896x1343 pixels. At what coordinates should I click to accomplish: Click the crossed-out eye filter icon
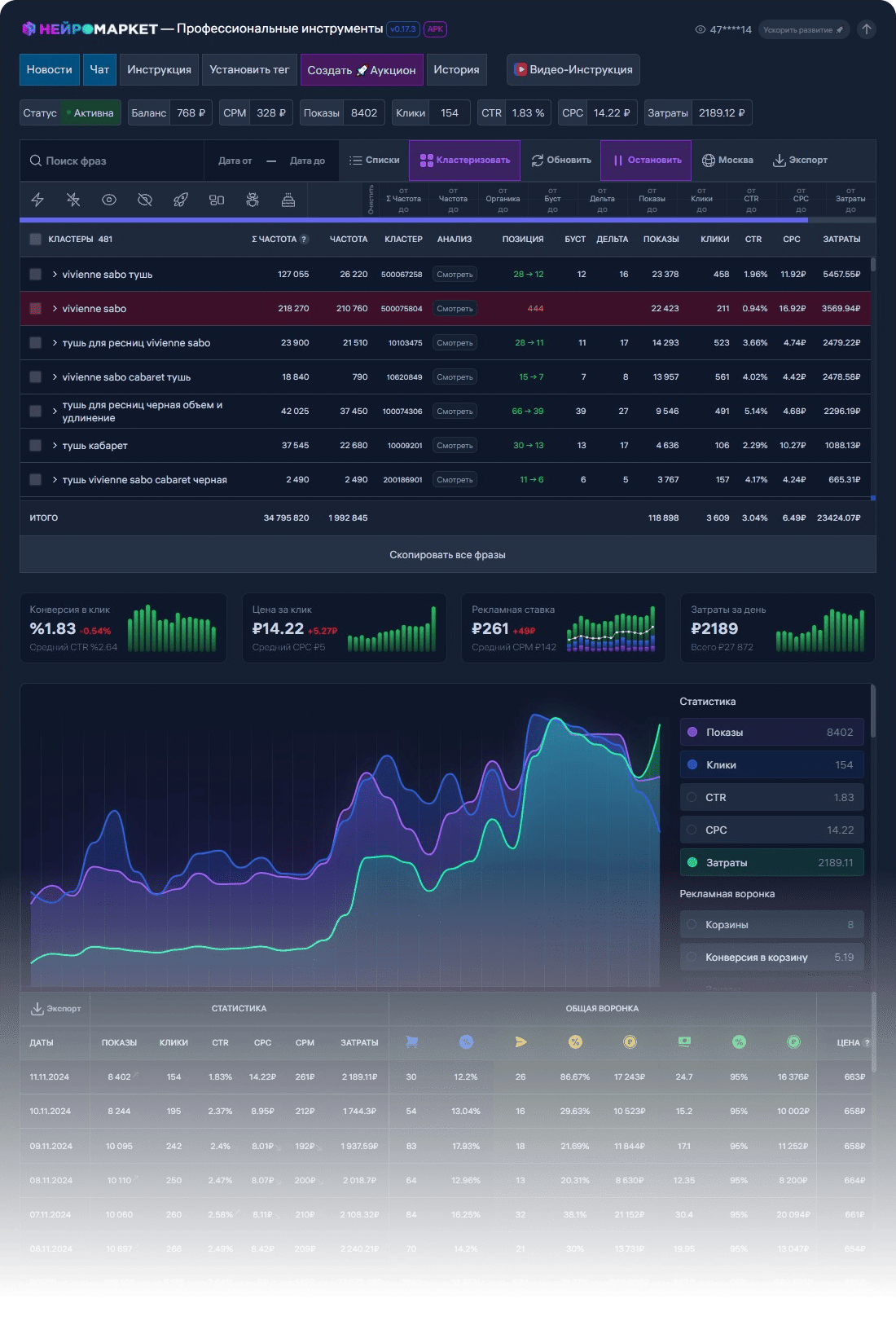point(145,200)
